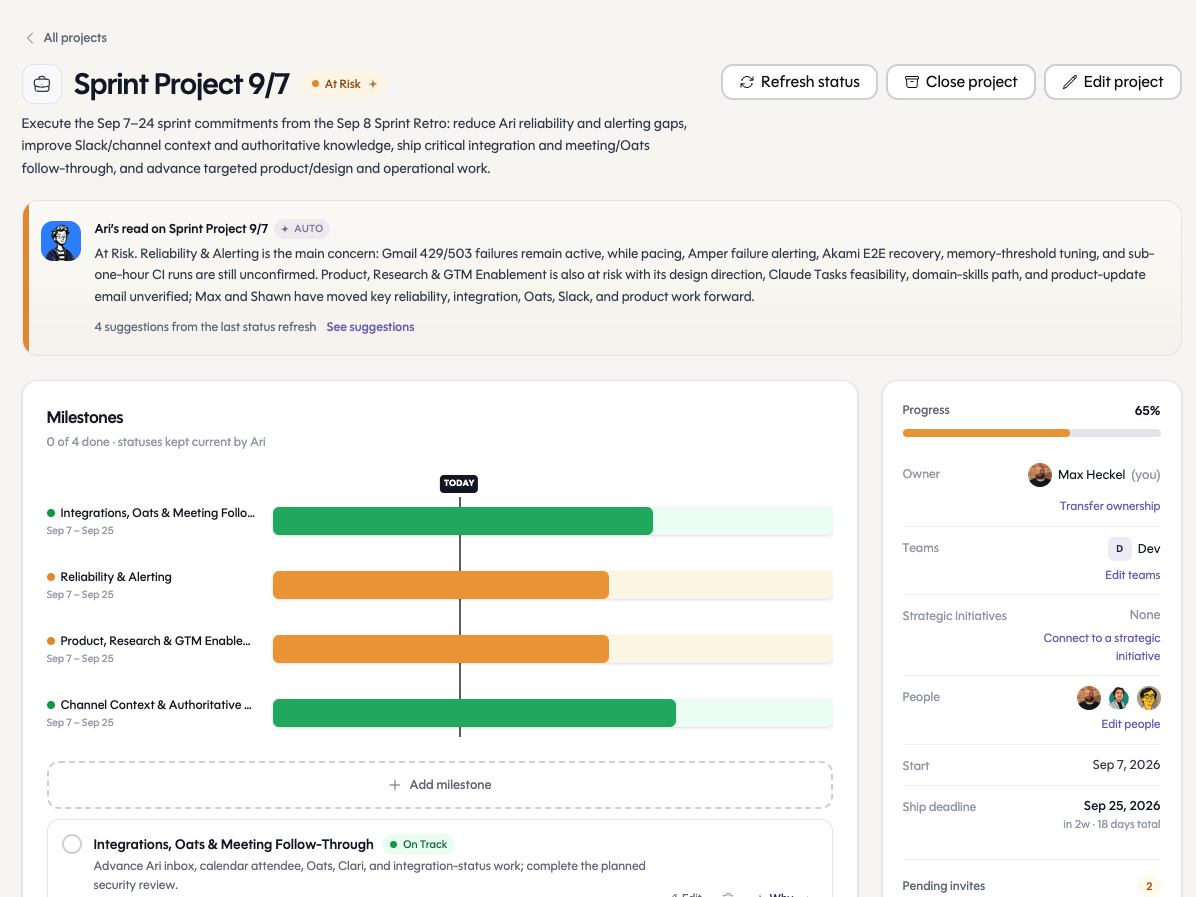Screen dimensions: 1196x897
Task: Click Max Heckel's owner avatar
Action: pyautogui.click(x=1040, y=474)
